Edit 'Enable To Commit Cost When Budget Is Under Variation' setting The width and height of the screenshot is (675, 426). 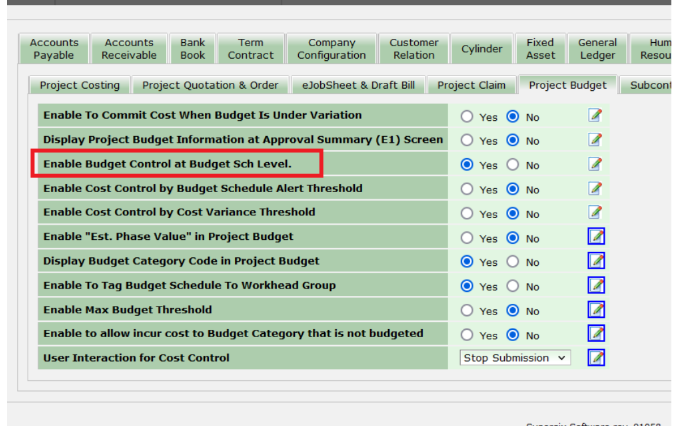(595, 115)
